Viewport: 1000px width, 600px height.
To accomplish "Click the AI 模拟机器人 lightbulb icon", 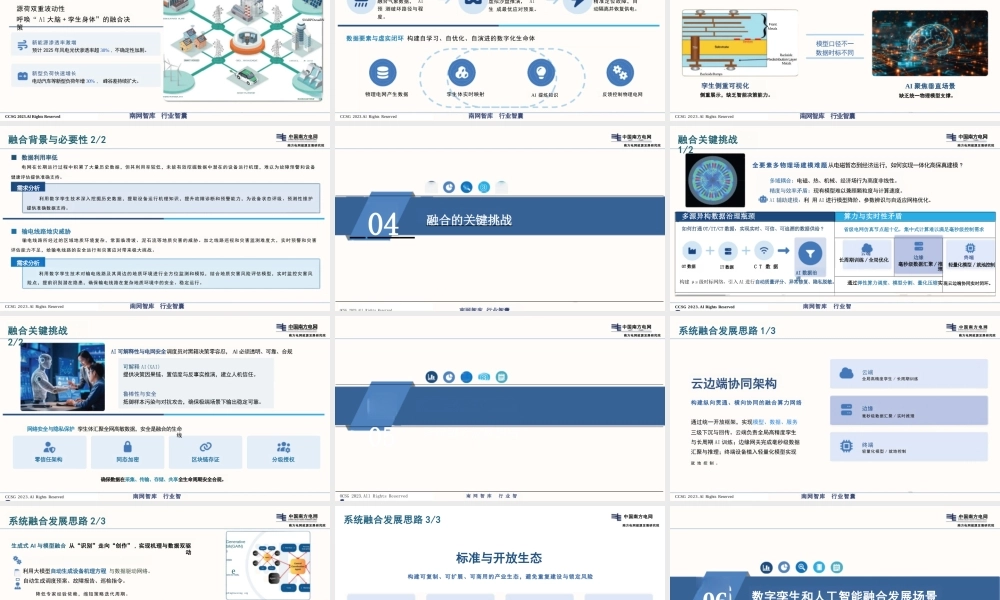I will click(x=541, y=71).
